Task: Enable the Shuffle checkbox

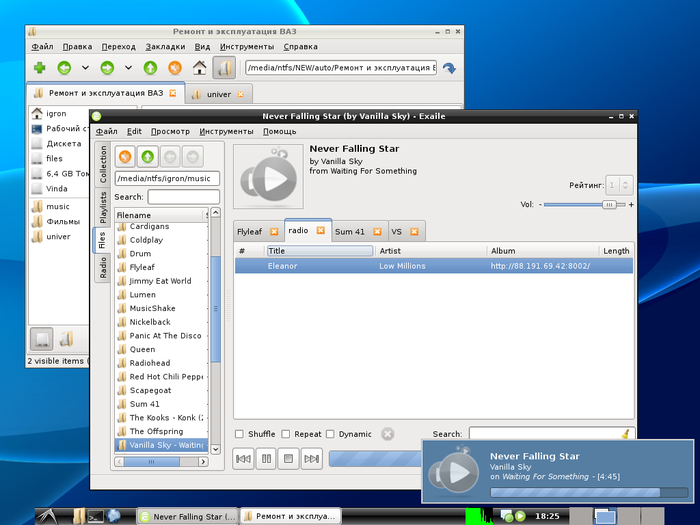Action: pyautogui.click(x=240, y=434)
